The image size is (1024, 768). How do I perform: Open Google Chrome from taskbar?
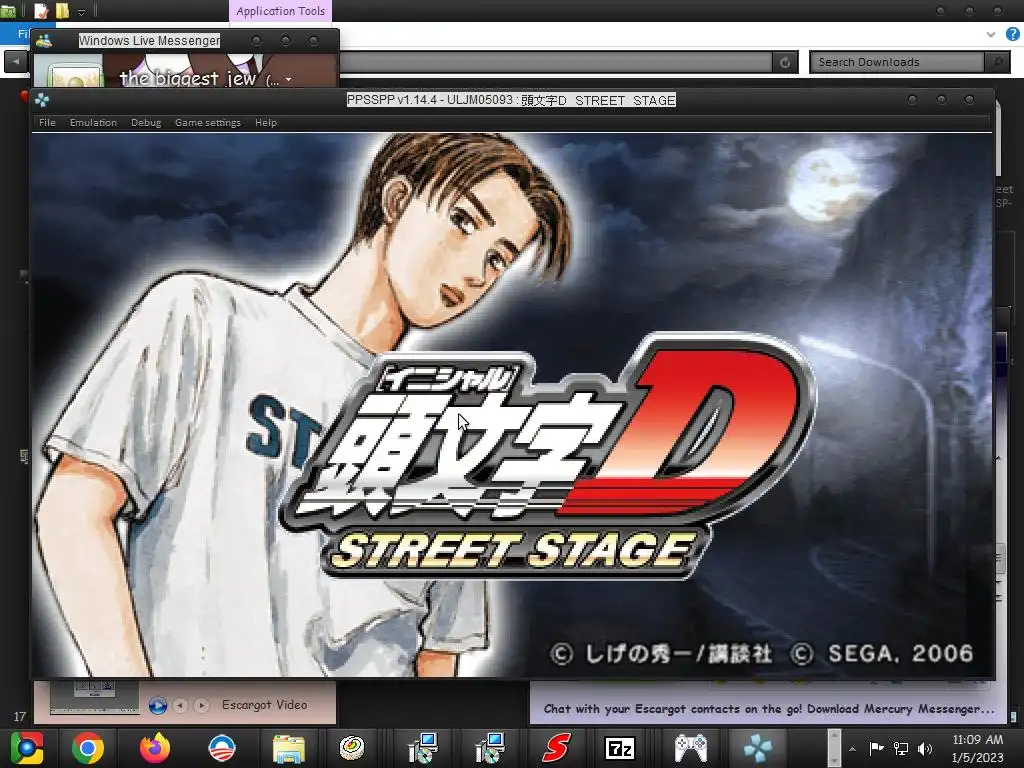tap(88, 748)
